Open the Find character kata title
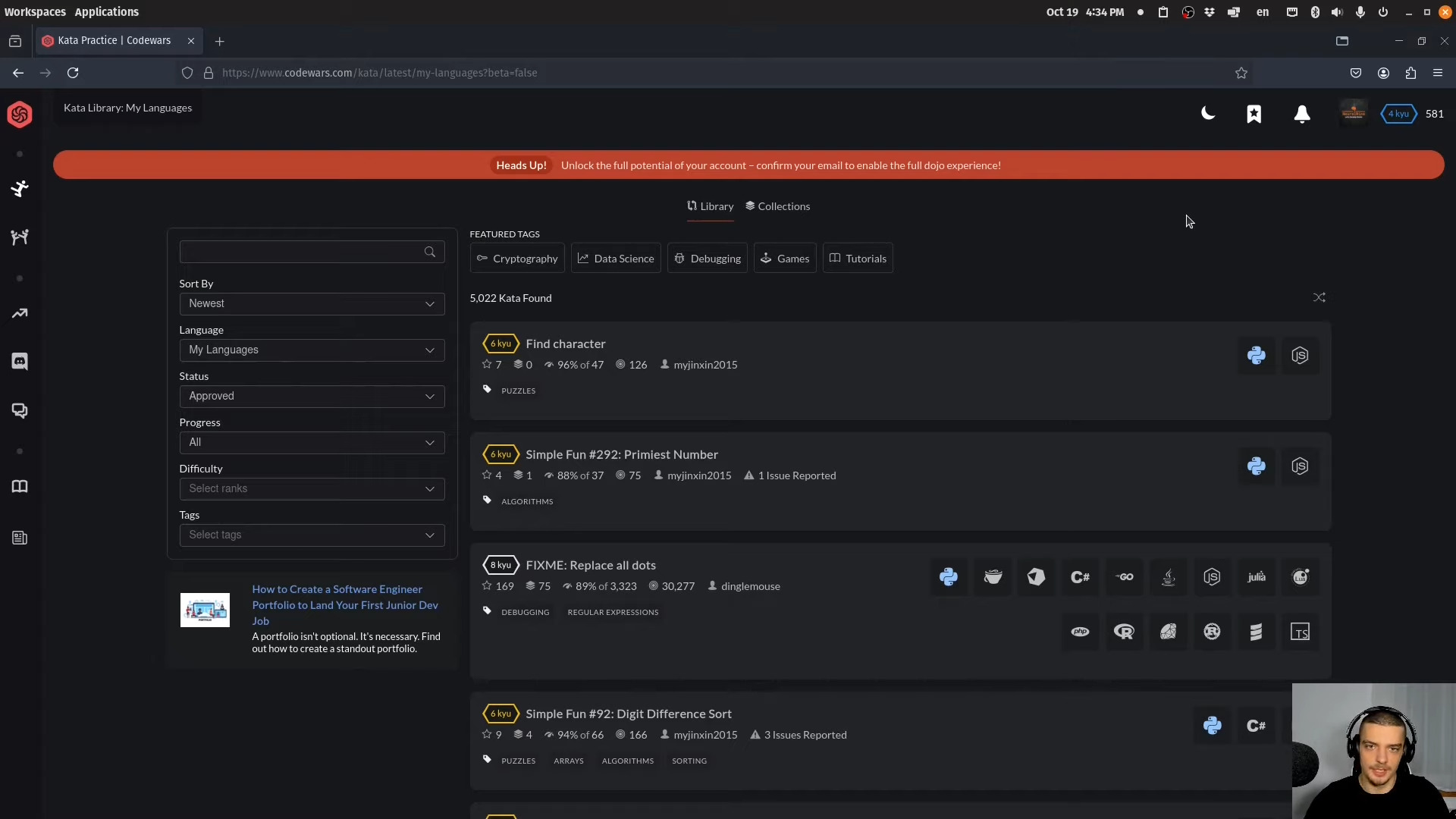The height and width of the screenshot is (819, 1456). [566, 344]
